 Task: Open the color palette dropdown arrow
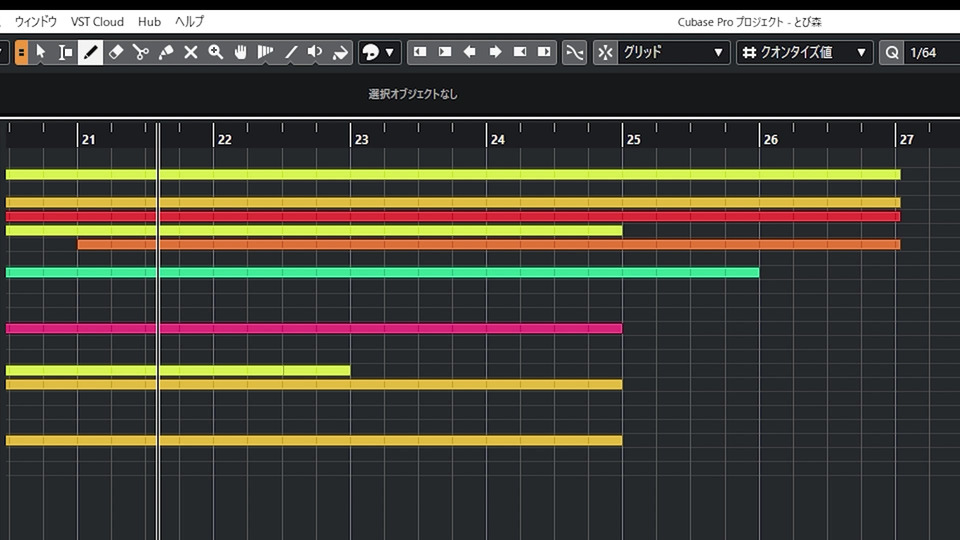tap(389, 52)
